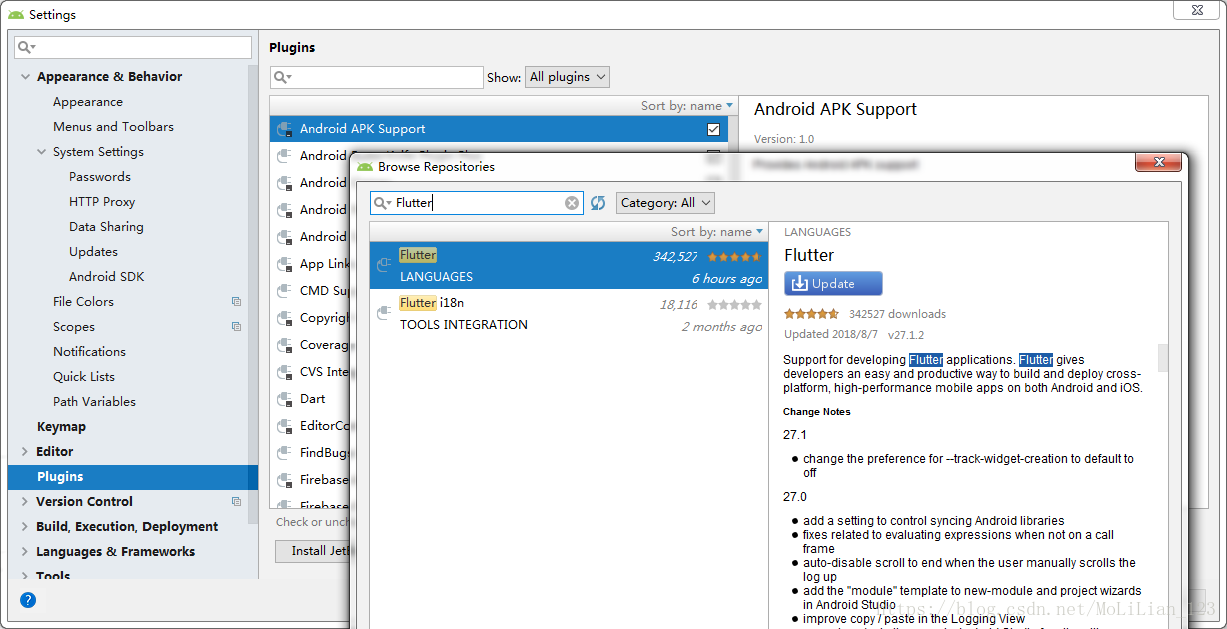Click the App Links plugin icon
The width and height of the screenshot is (1227, 629).
284,264
